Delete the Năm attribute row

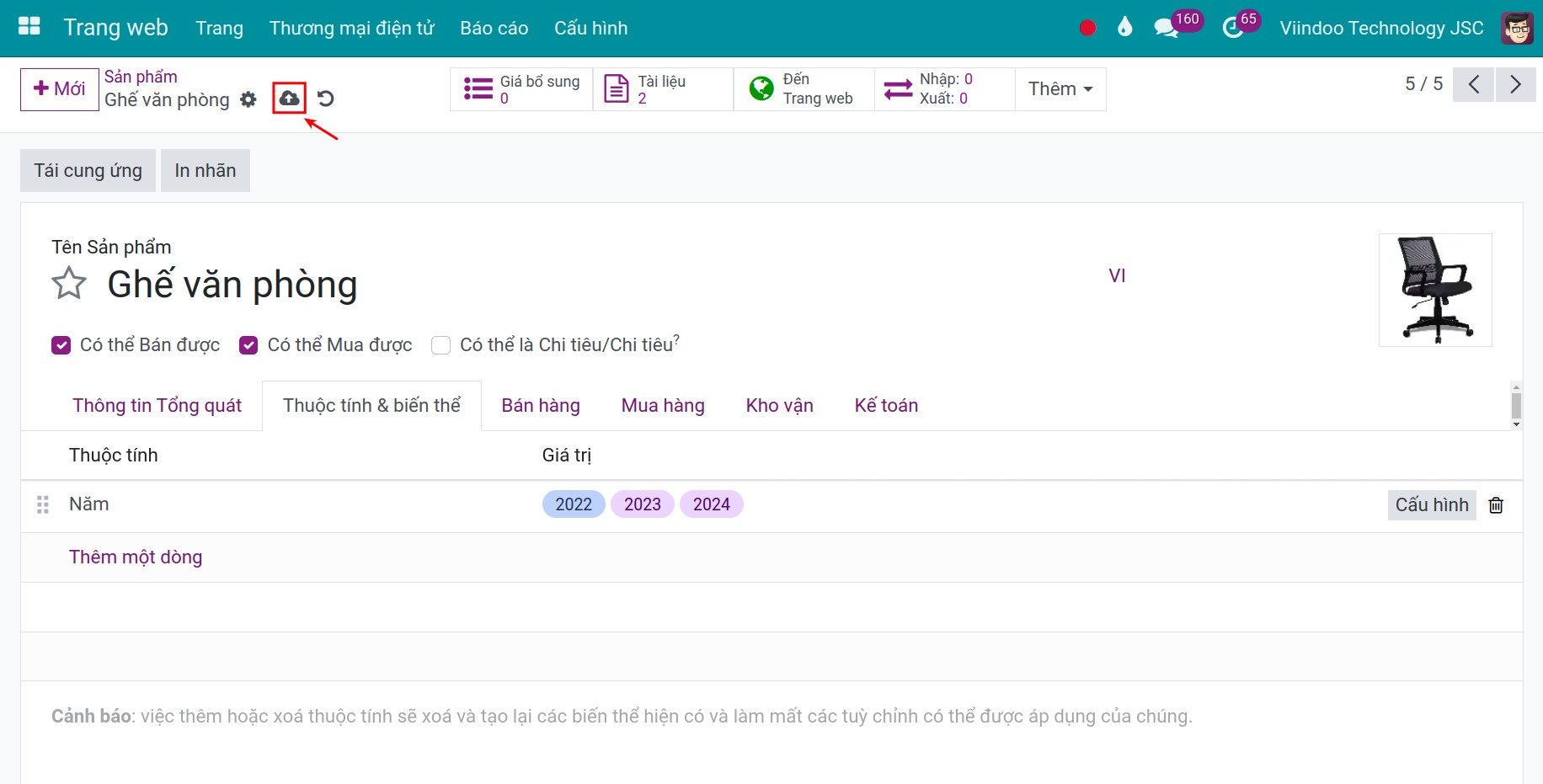click(1496, 505)
